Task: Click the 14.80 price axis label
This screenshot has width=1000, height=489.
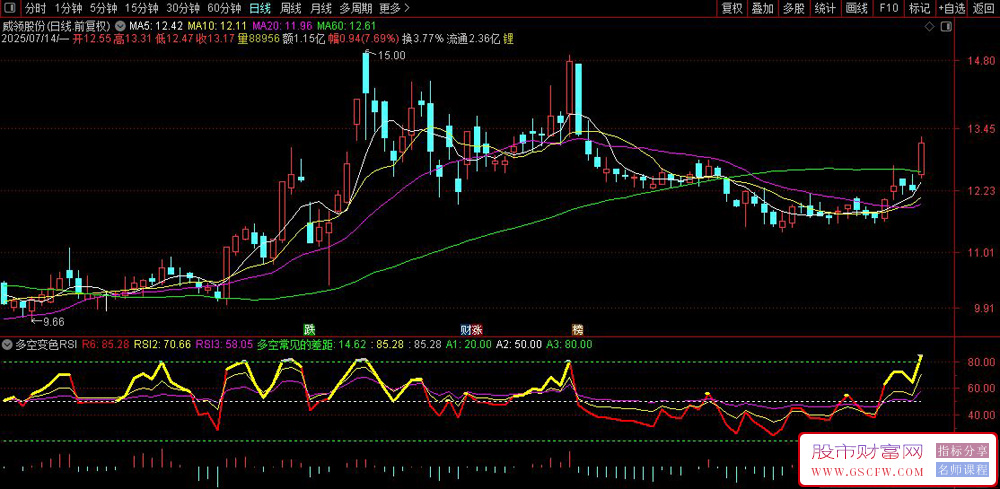Action: pyautogui.click(x=982, y=61)
